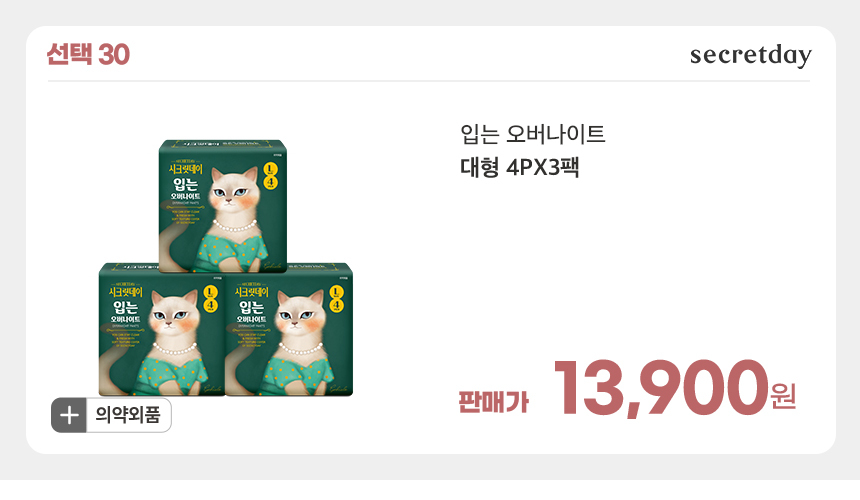This screenshot has width=860, height=500.
Task: Click the 대형 4PX3팩 option text
Action: pyautogui.click(x=519, y=168)
